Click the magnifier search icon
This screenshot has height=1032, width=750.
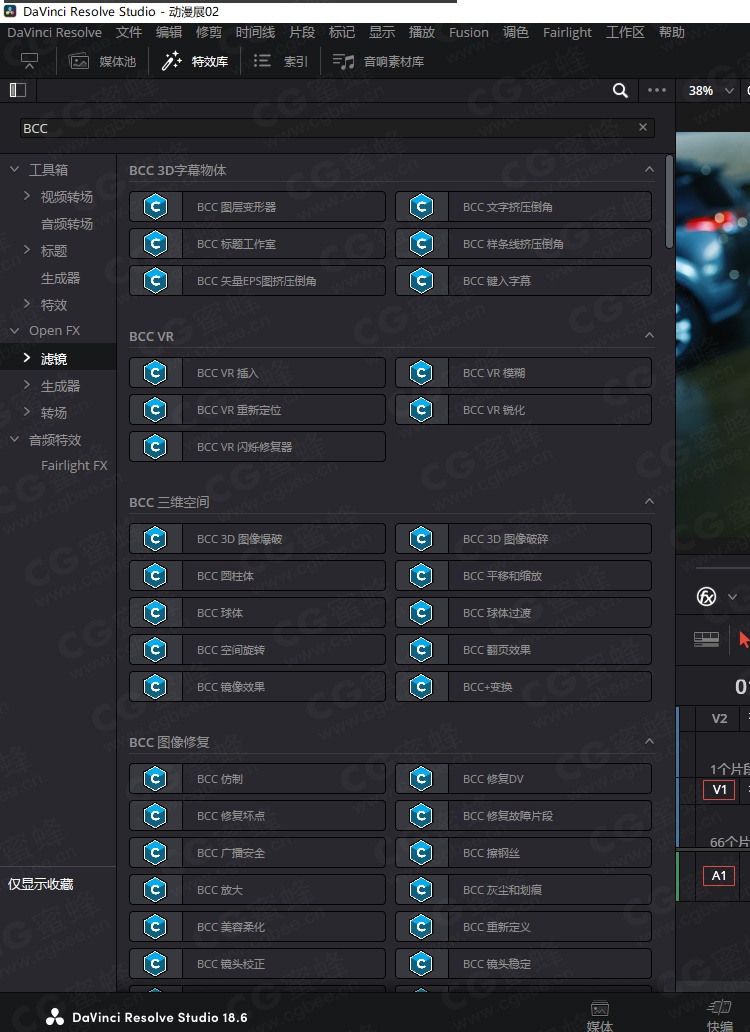620,90
